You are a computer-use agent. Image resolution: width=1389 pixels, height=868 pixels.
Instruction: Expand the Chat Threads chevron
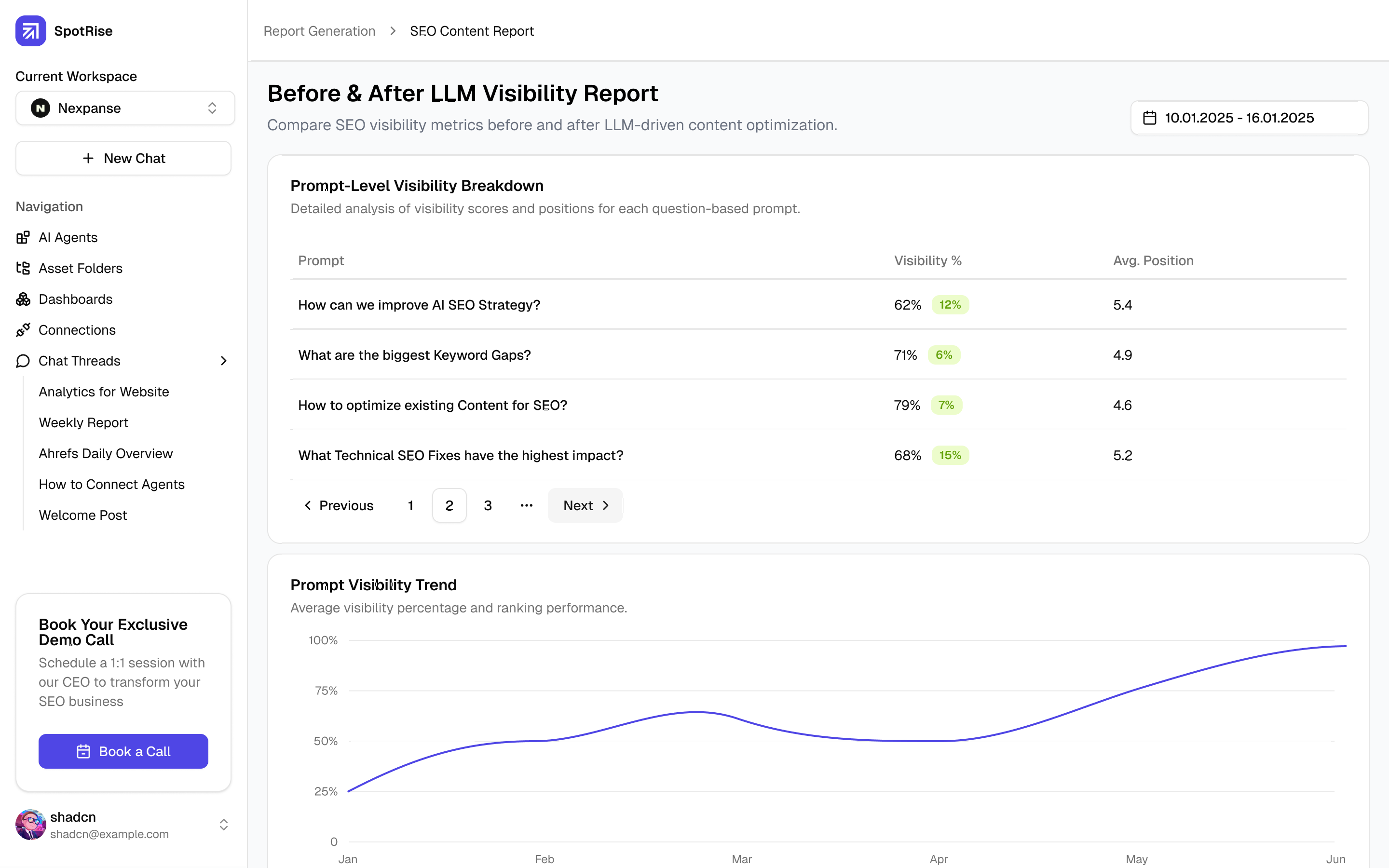point(224,361)
